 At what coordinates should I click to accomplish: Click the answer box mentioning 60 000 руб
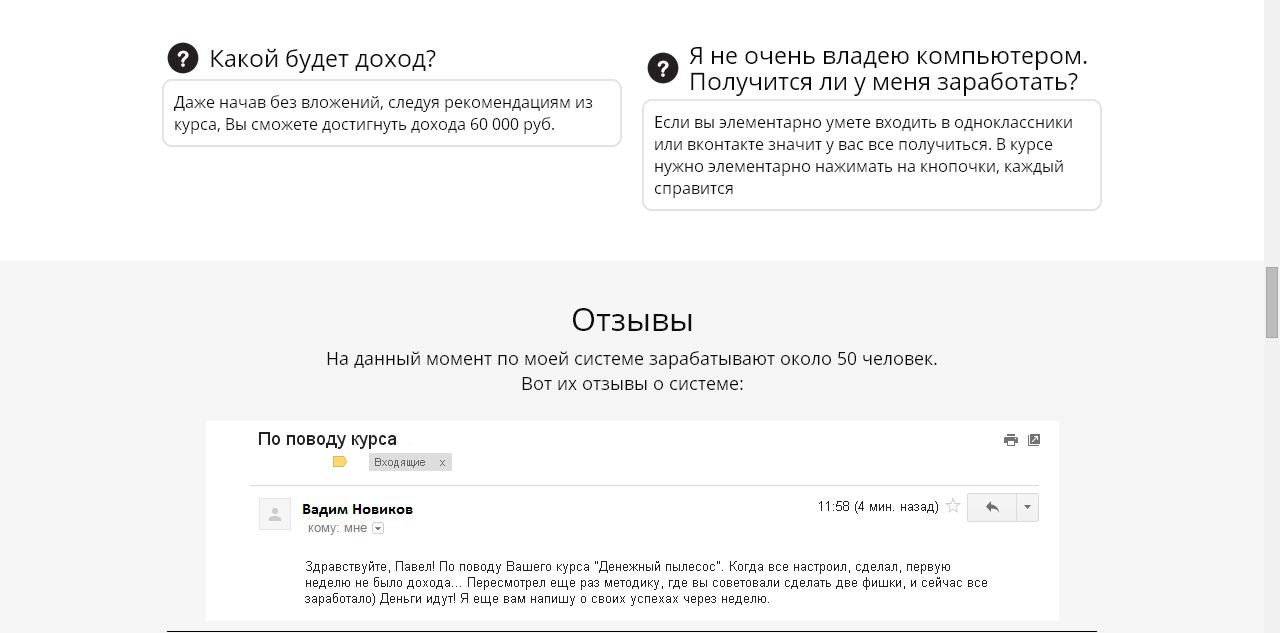click(391, 113)
